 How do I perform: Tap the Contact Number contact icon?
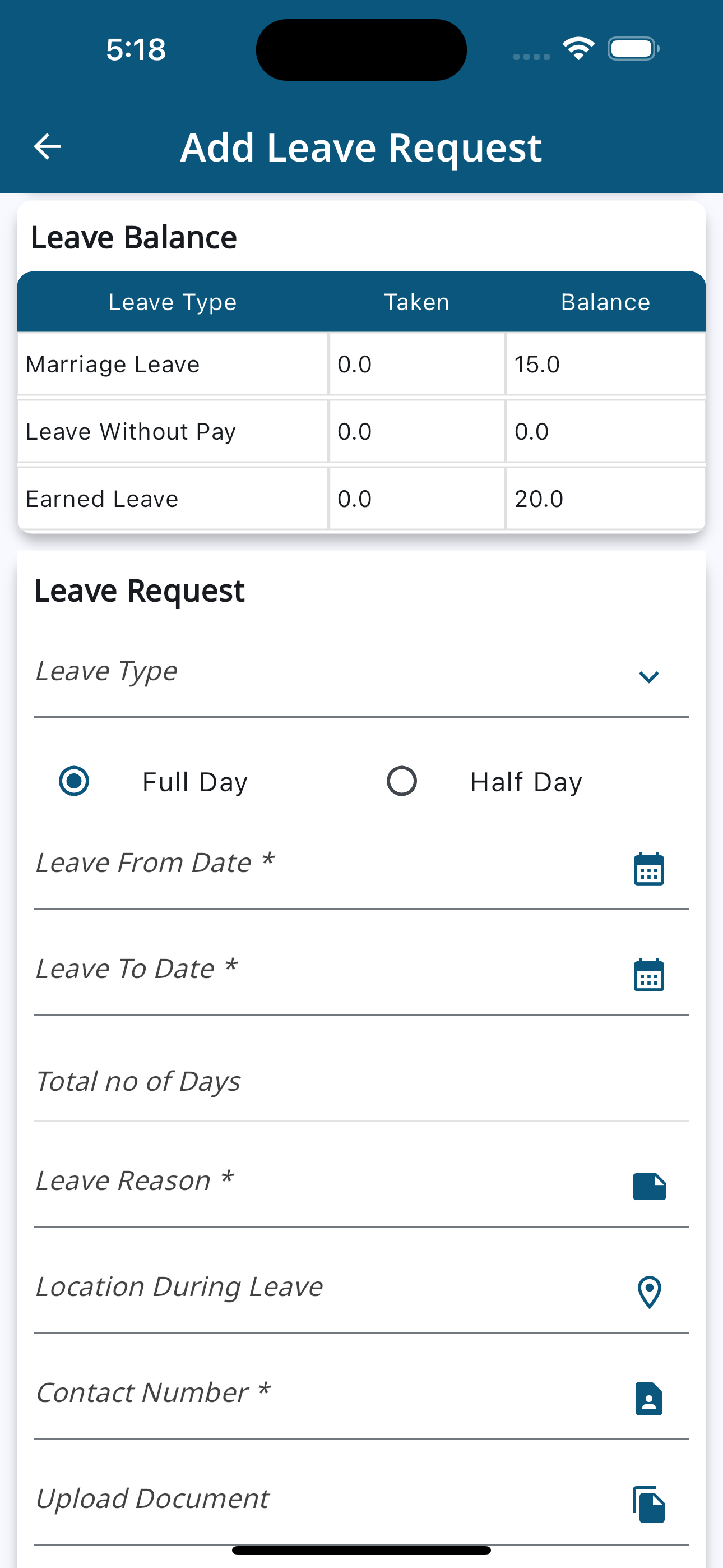point(649,1398)
